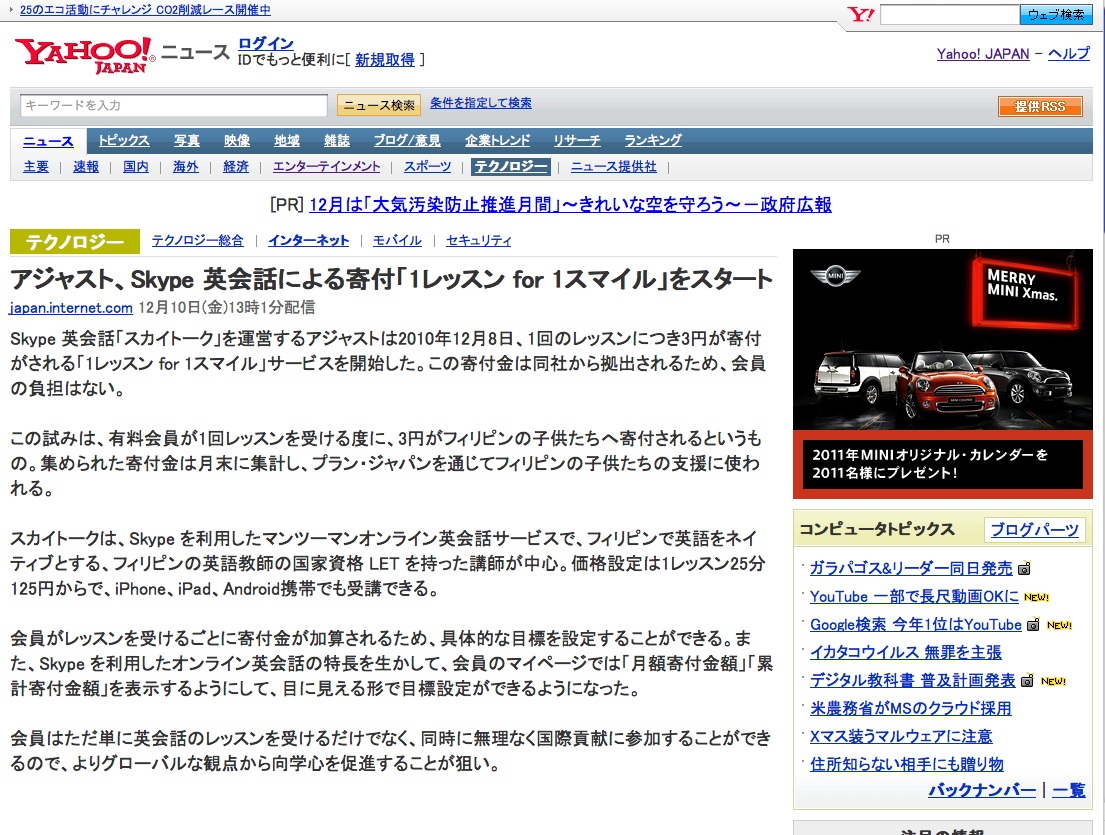Click the 新規取得 registration link

point(385,60)
